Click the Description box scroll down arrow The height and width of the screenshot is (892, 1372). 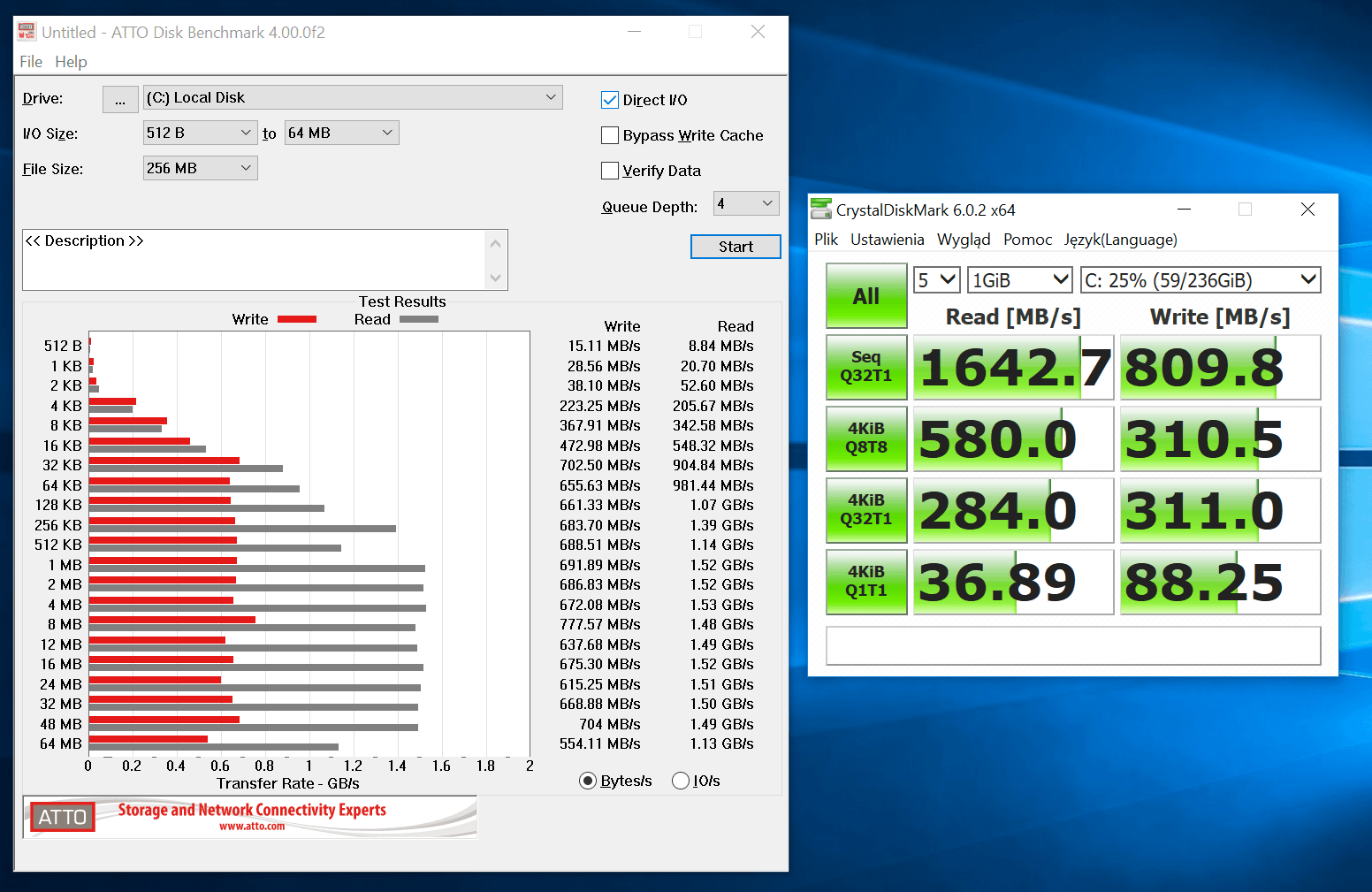point(496,278)
